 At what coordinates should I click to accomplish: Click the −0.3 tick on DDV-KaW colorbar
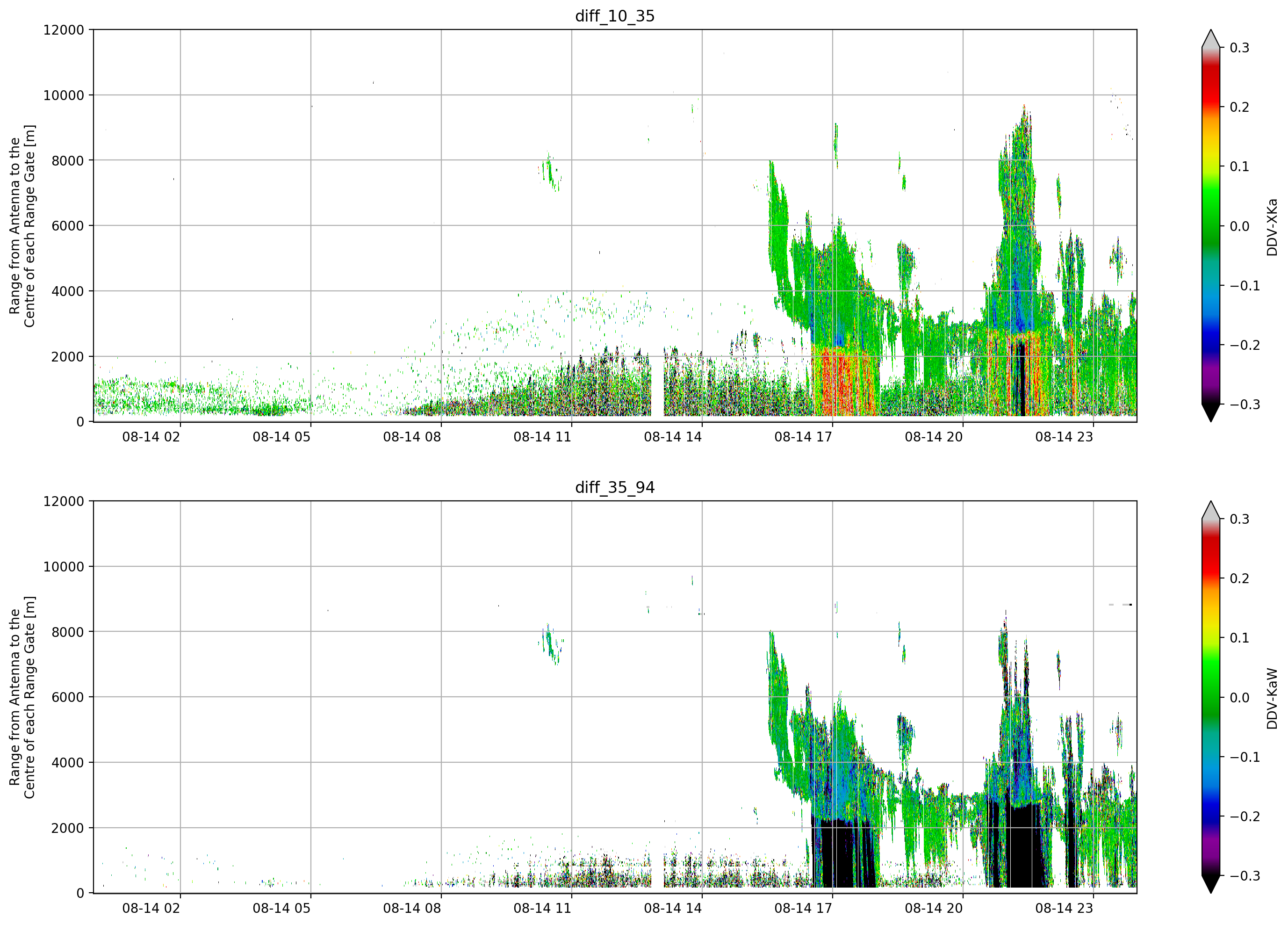tap(1245, 876)
